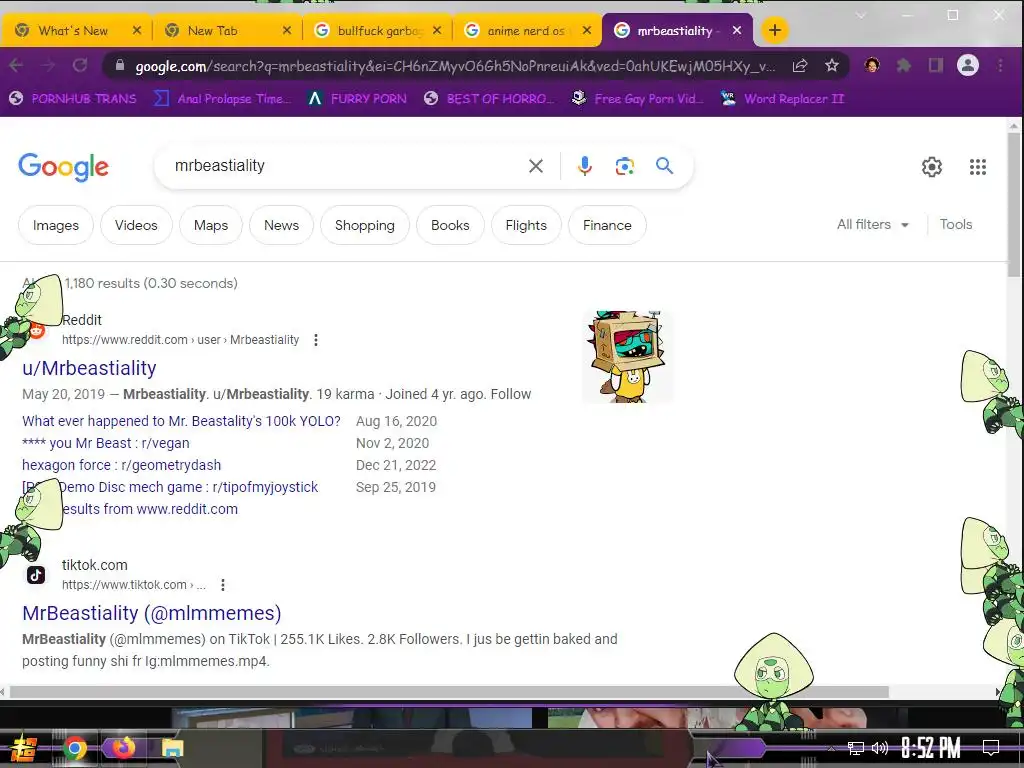Open the MrBeastiality (@mlmmemes) TikTok result
The height and width of the screenshot is (768, 1024).
tap(152, 613)
